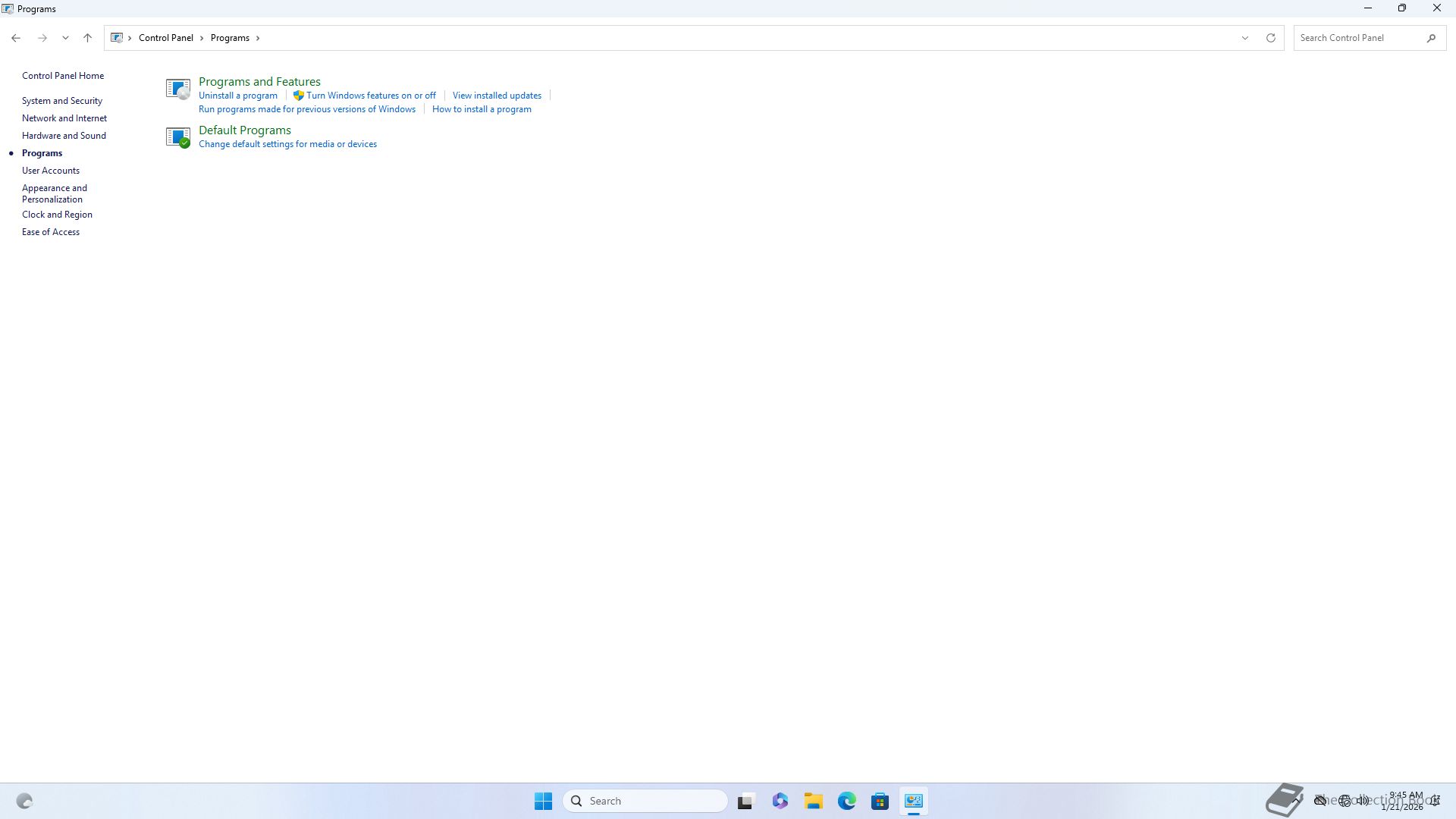Go up one folder level
Image resolution: width=1456 pixels, height=819 pixels.
87,38
